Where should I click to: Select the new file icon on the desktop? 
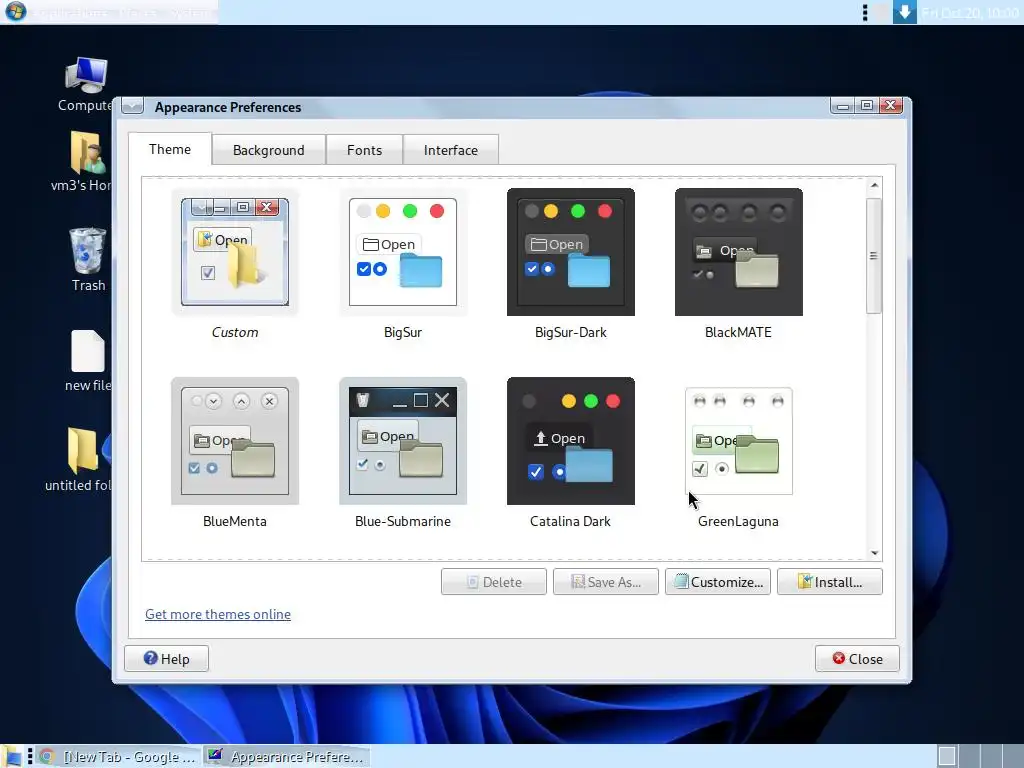pos(88,360)
